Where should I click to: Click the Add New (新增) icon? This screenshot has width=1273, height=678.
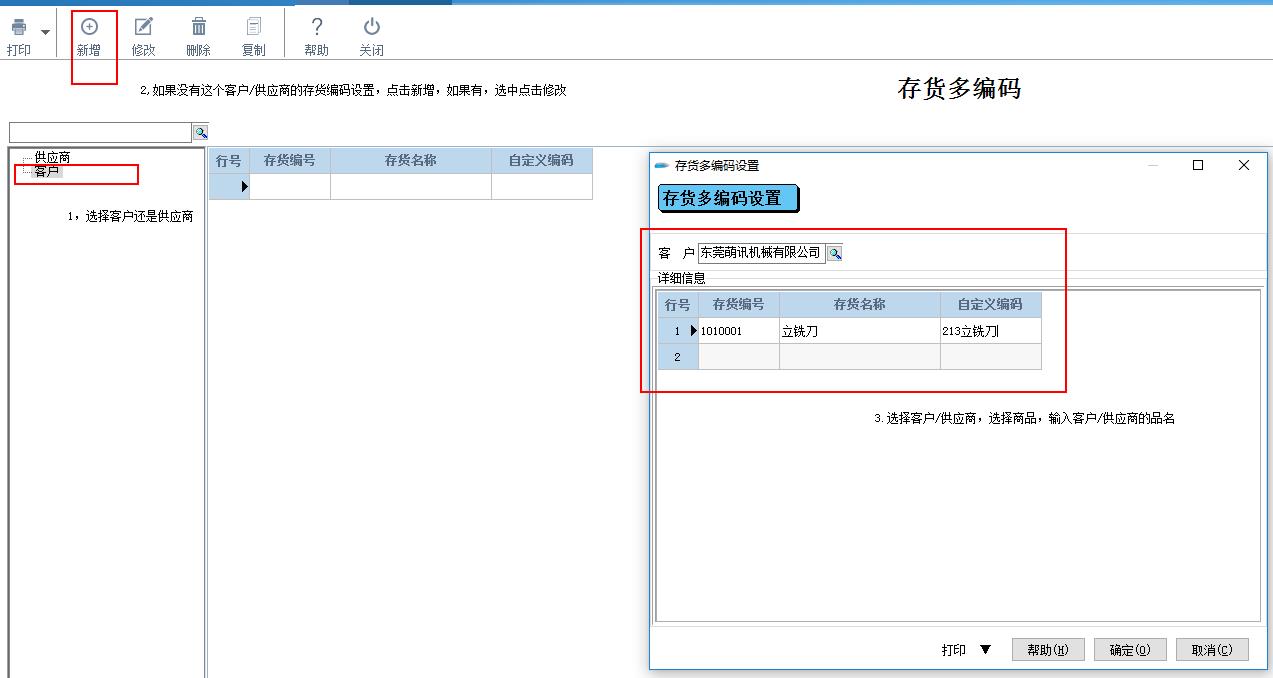[89, 28]
